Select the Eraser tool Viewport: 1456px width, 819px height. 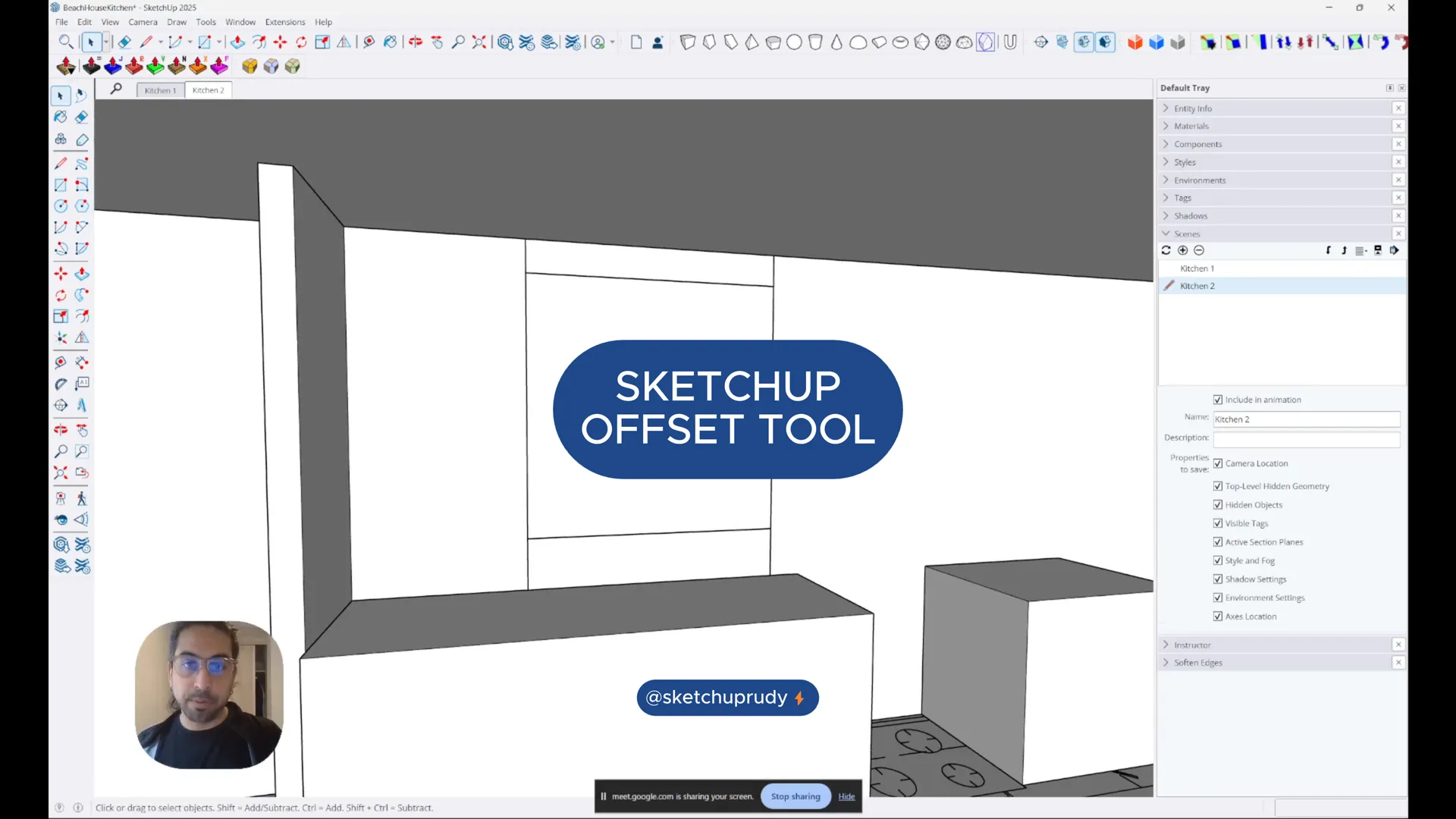pos(82,117)
